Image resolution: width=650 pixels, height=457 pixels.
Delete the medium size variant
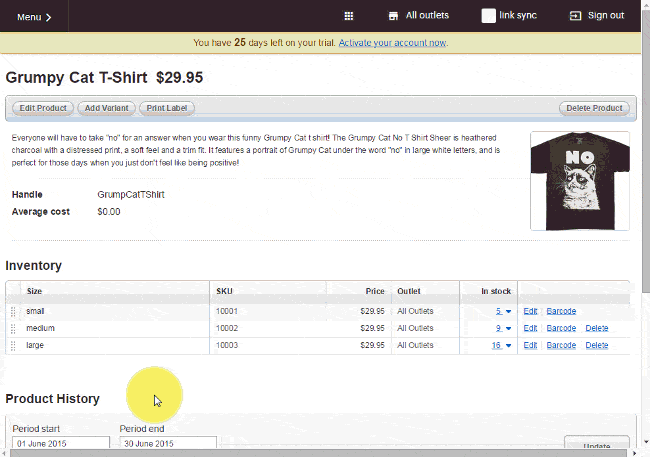coord(596,328)
